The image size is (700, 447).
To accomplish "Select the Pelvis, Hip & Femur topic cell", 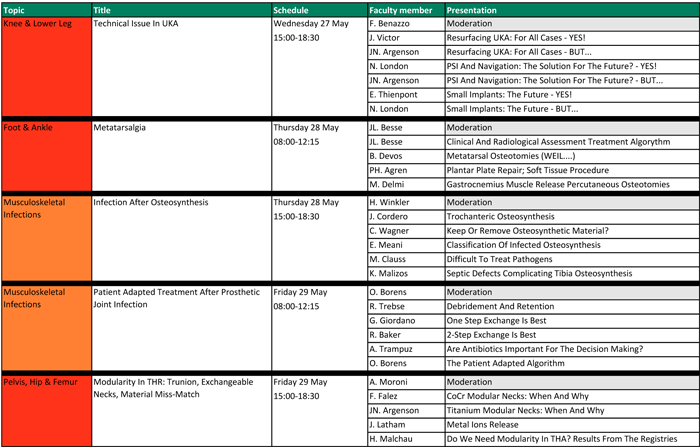I will (x=47, y=410).
